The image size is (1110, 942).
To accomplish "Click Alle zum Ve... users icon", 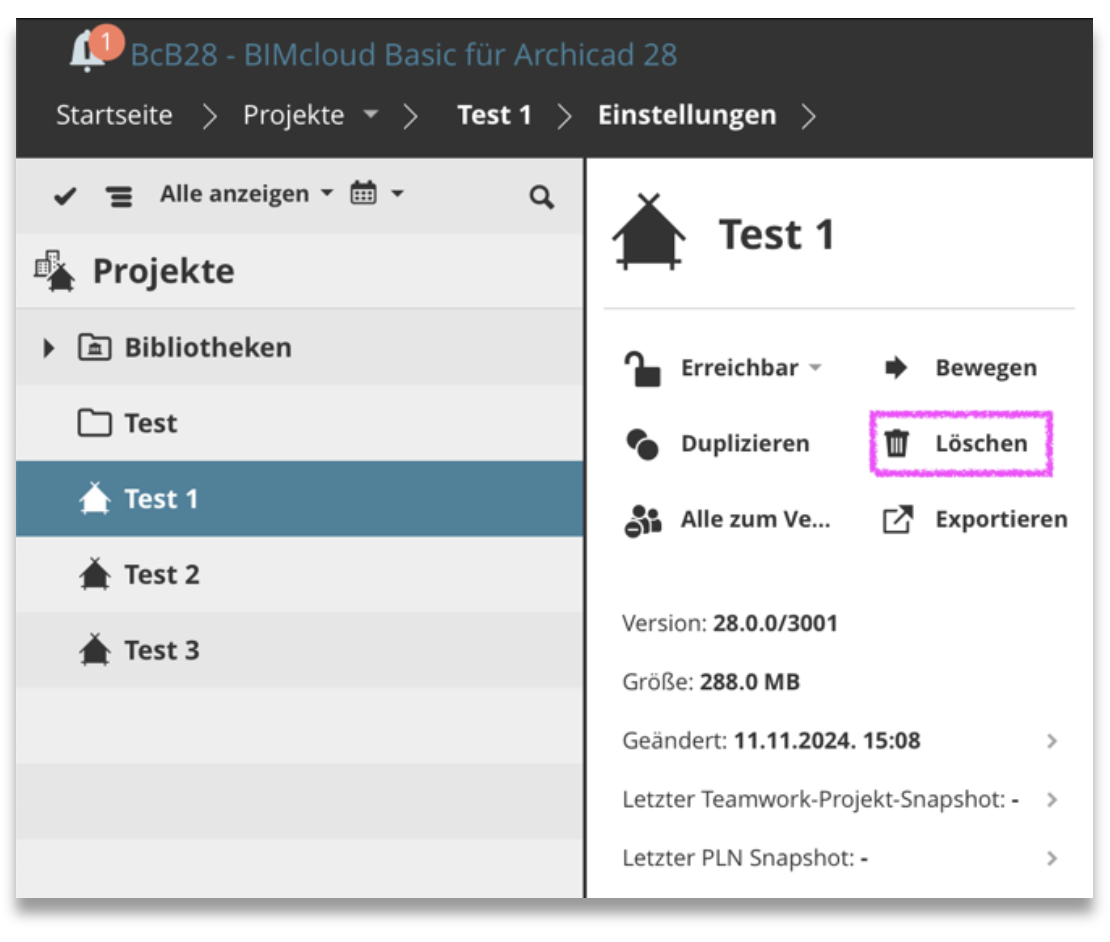I will click(x=643, y=521).
